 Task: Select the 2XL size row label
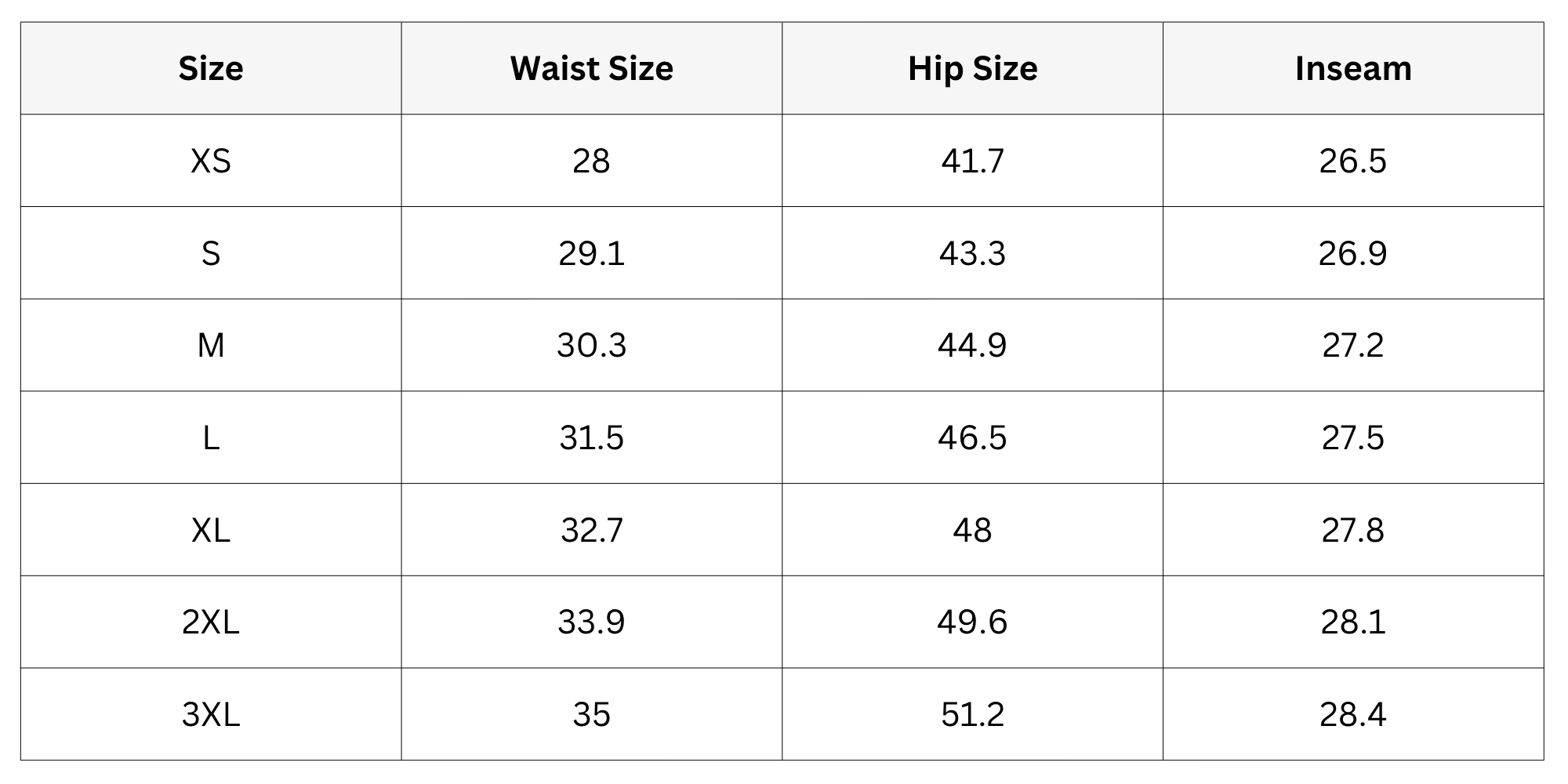(211, 622)
